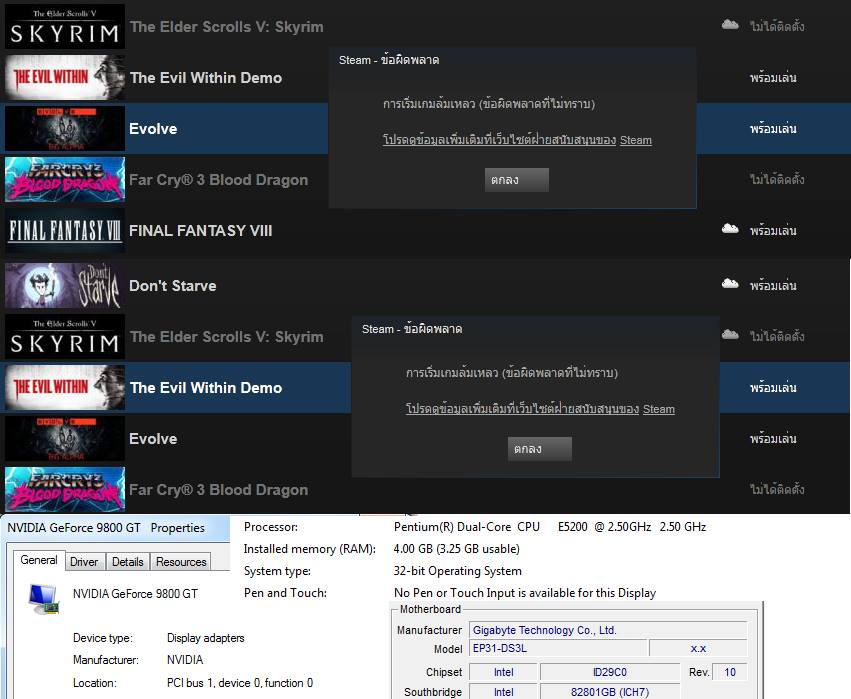Click motherboard Manufacturer field Gigabyte Technology
Screen dimensions: 851x699
[x=608, y=630]
